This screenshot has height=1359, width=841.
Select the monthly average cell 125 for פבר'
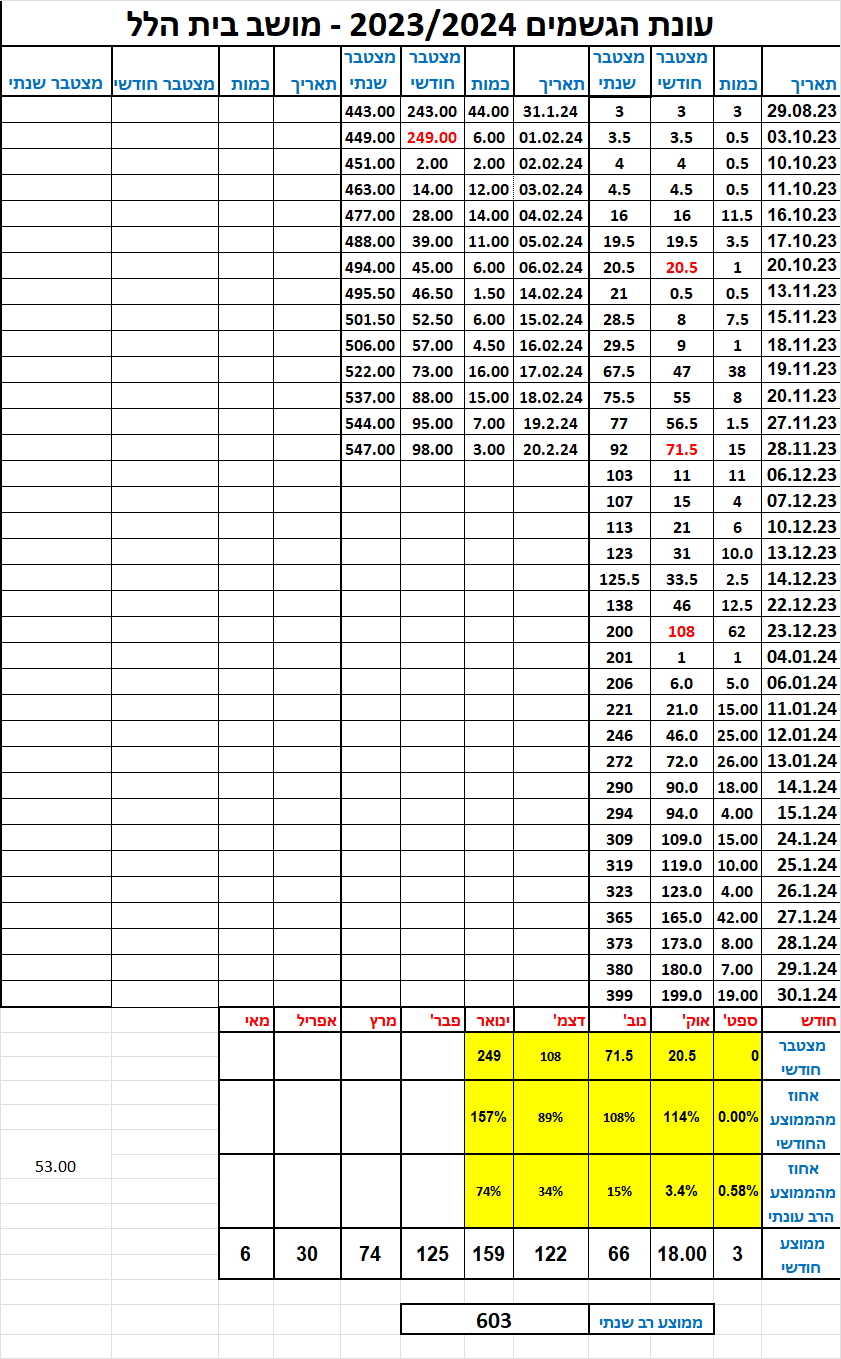[x=432, y=1254]
